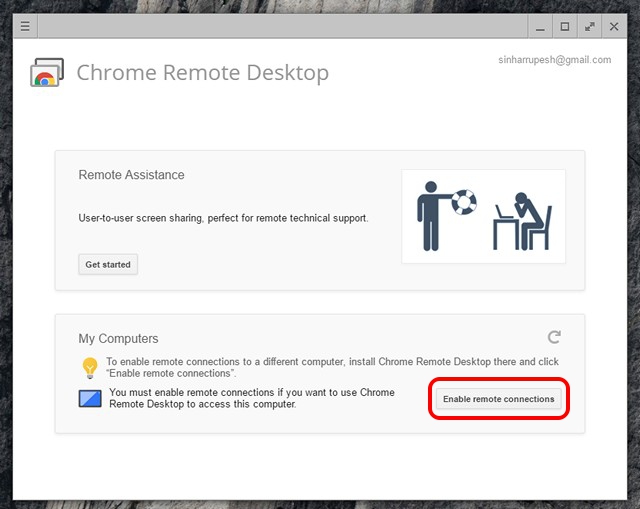Click the lightbulb tip icon
Screen dimensions: 640x509
point(90,368)
